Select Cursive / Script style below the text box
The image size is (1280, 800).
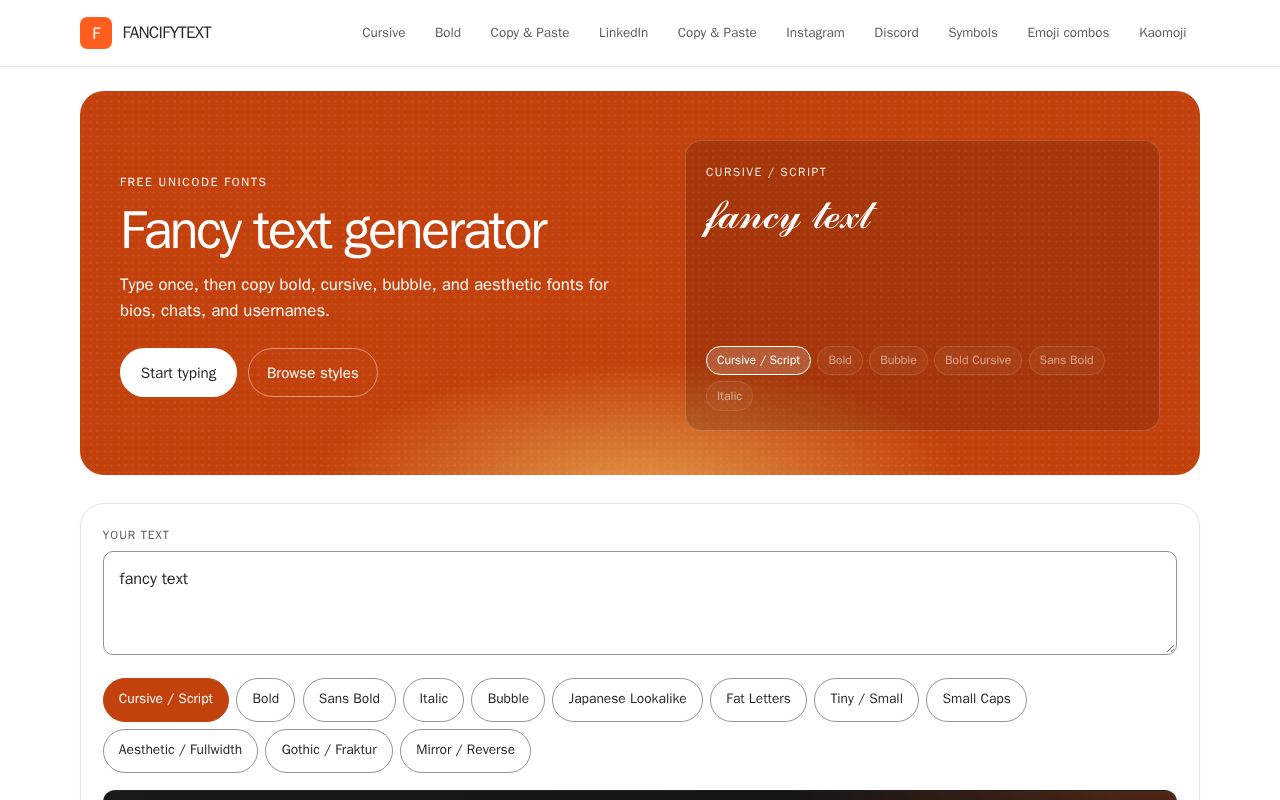(166, 700)
